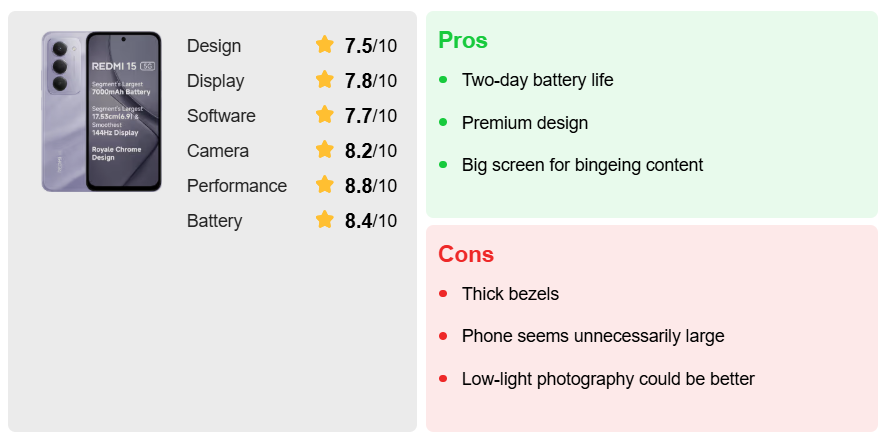Click the Design category label
The height and width of the screenshot is (439, 884).
click(214, 46)
